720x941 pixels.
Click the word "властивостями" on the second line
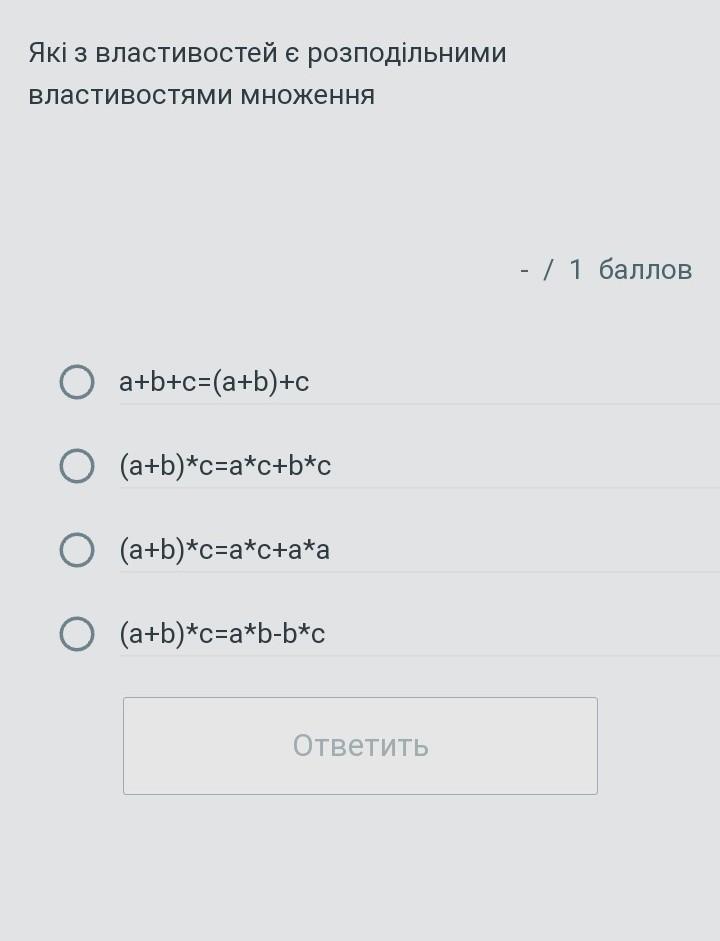click(129, 95)
